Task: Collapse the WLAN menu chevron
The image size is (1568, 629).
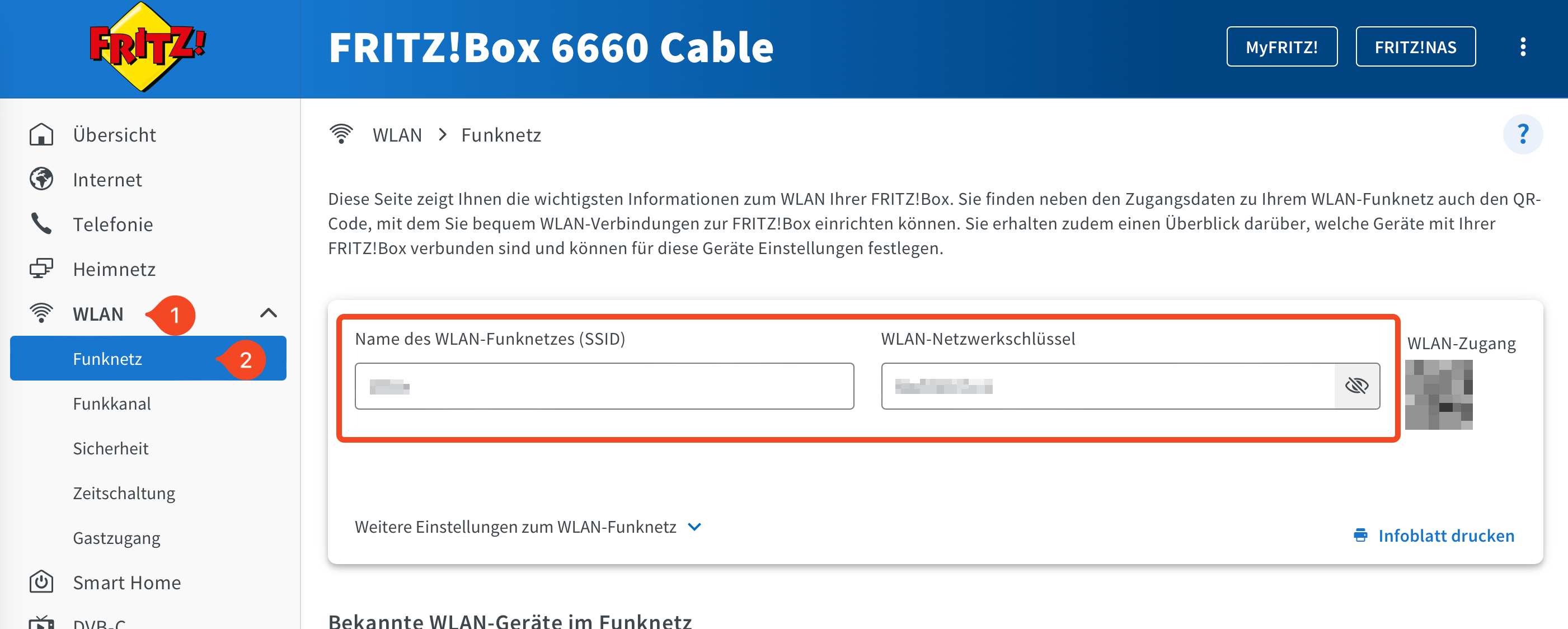Action: pyautogui.click(x=269, y=313)
